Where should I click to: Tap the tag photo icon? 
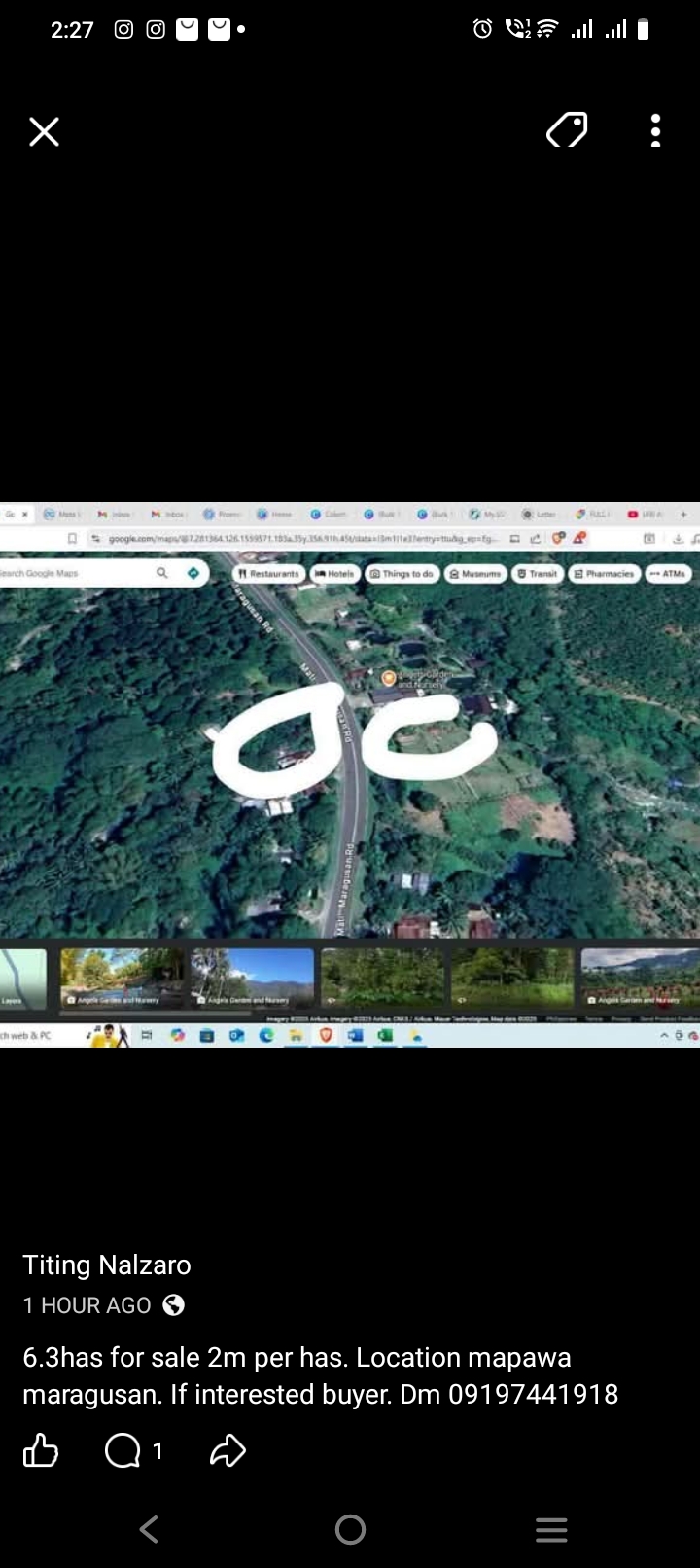(567, 129)
